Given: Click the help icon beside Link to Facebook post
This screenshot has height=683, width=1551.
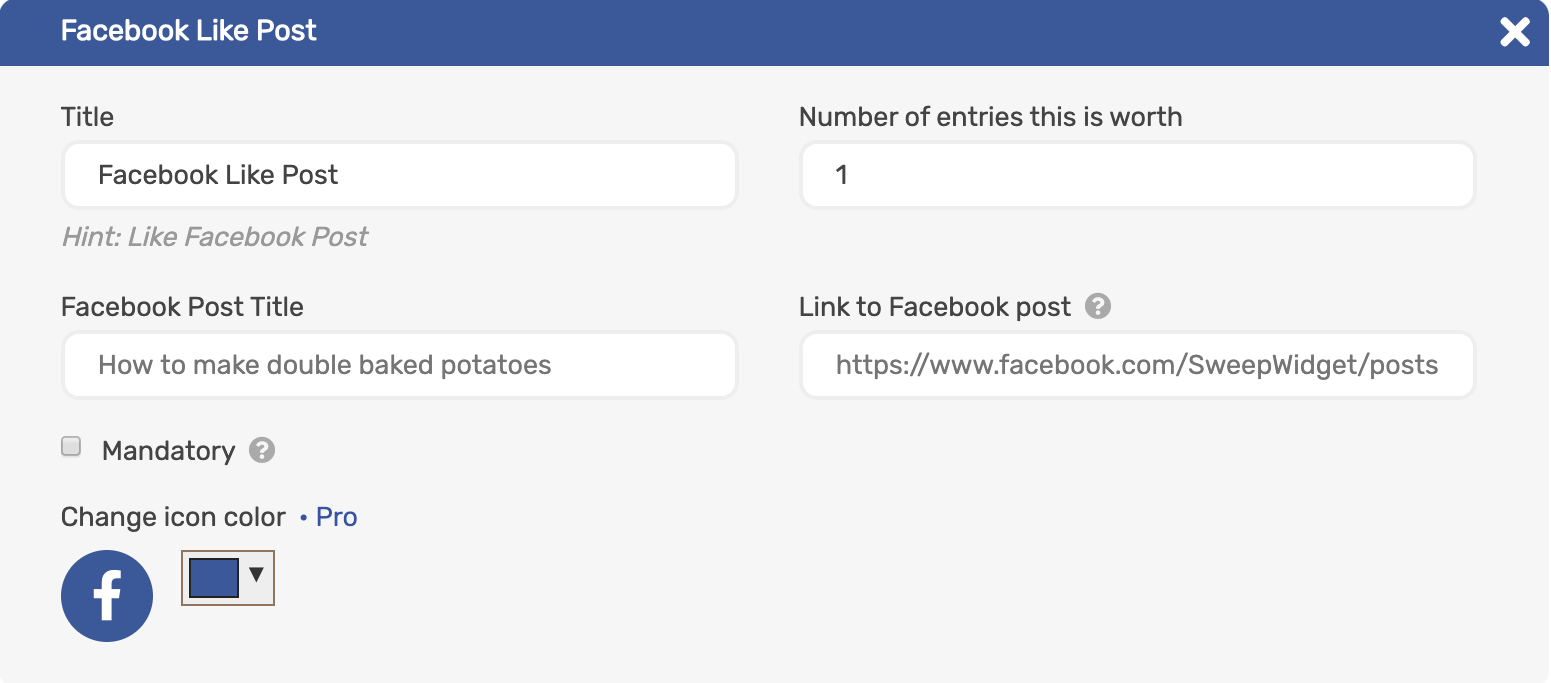Looking at the screenshot, I should [x=1098, y=306].
